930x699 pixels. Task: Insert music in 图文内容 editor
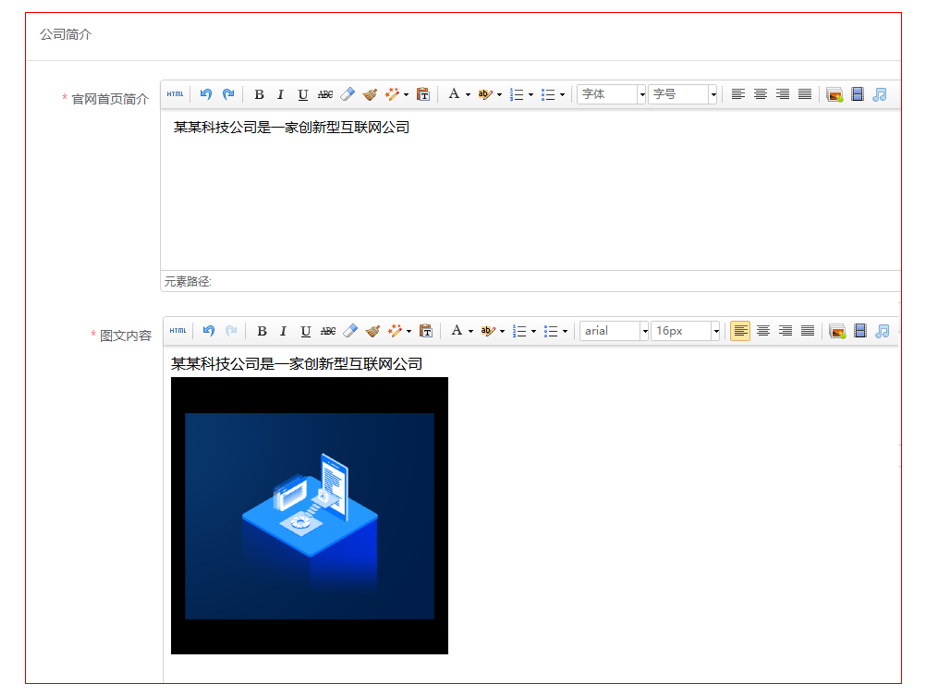883,331
